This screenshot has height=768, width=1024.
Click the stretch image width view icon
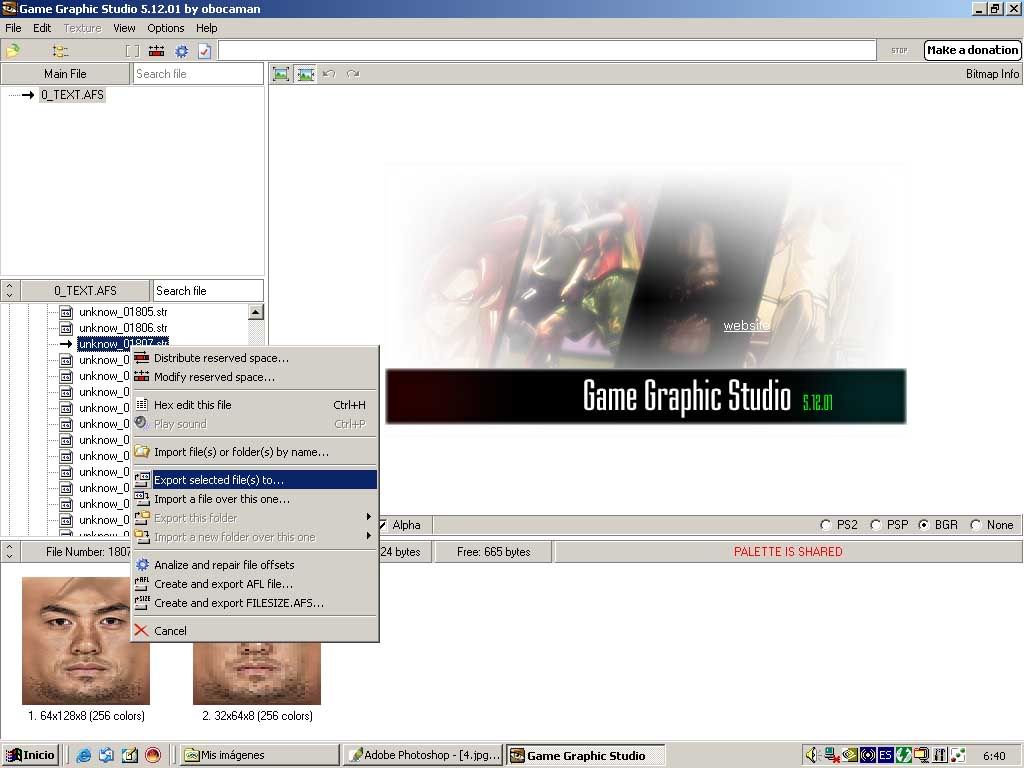click(x=305, y=74)
